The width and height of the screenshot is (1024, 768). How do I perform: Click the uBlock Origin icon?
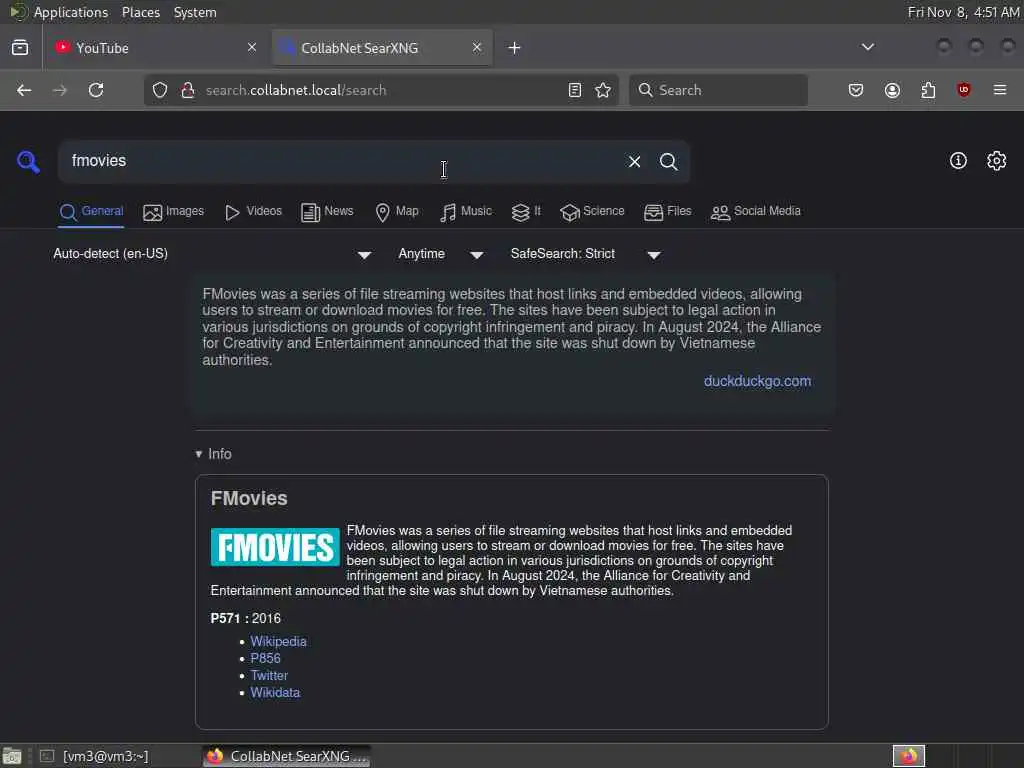pos(964,89)
